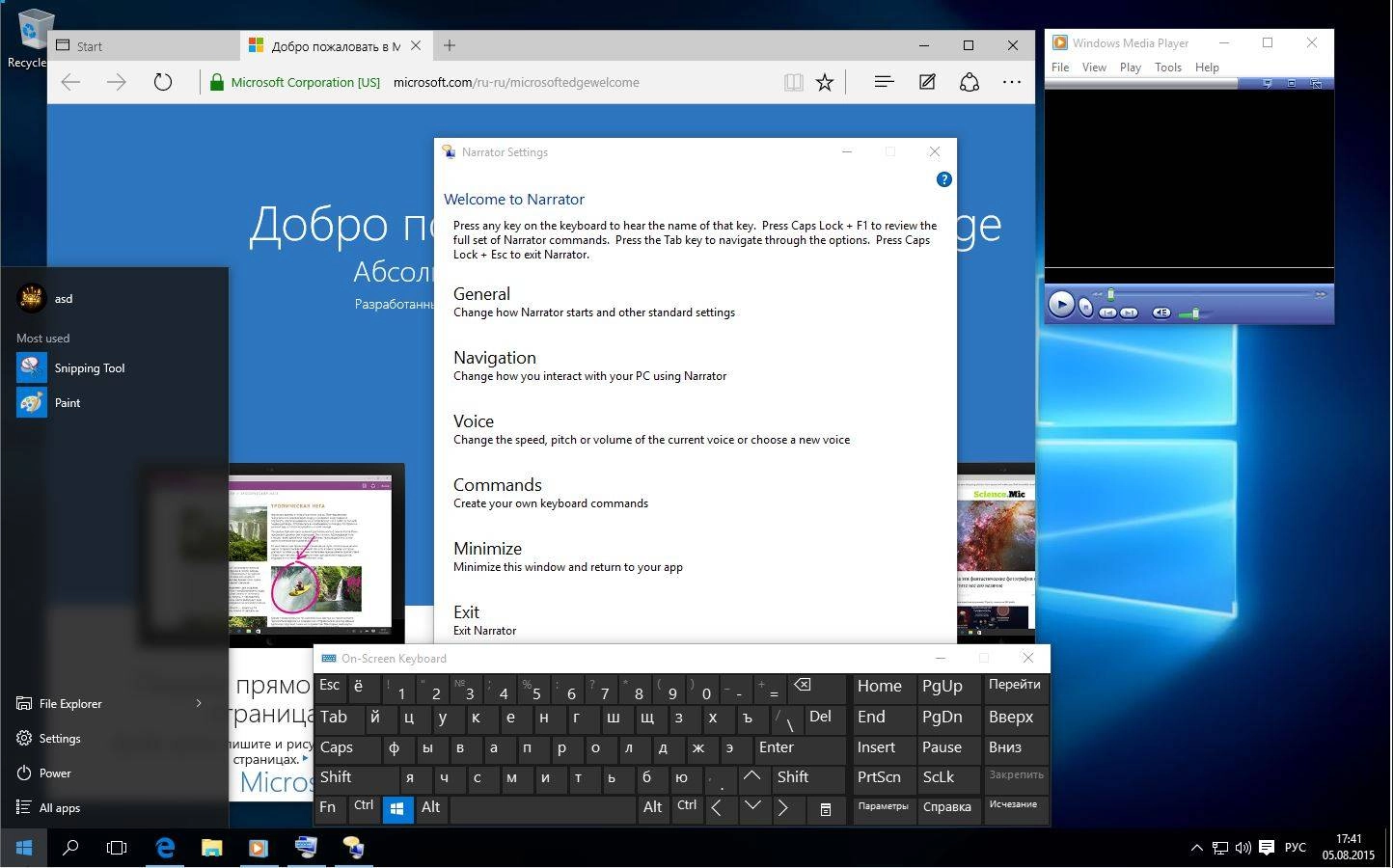The image size is (1393, 868).
Task: Select Minimize option in Narrator Settings
Action: pyautogui.click(x=568, y=556)
